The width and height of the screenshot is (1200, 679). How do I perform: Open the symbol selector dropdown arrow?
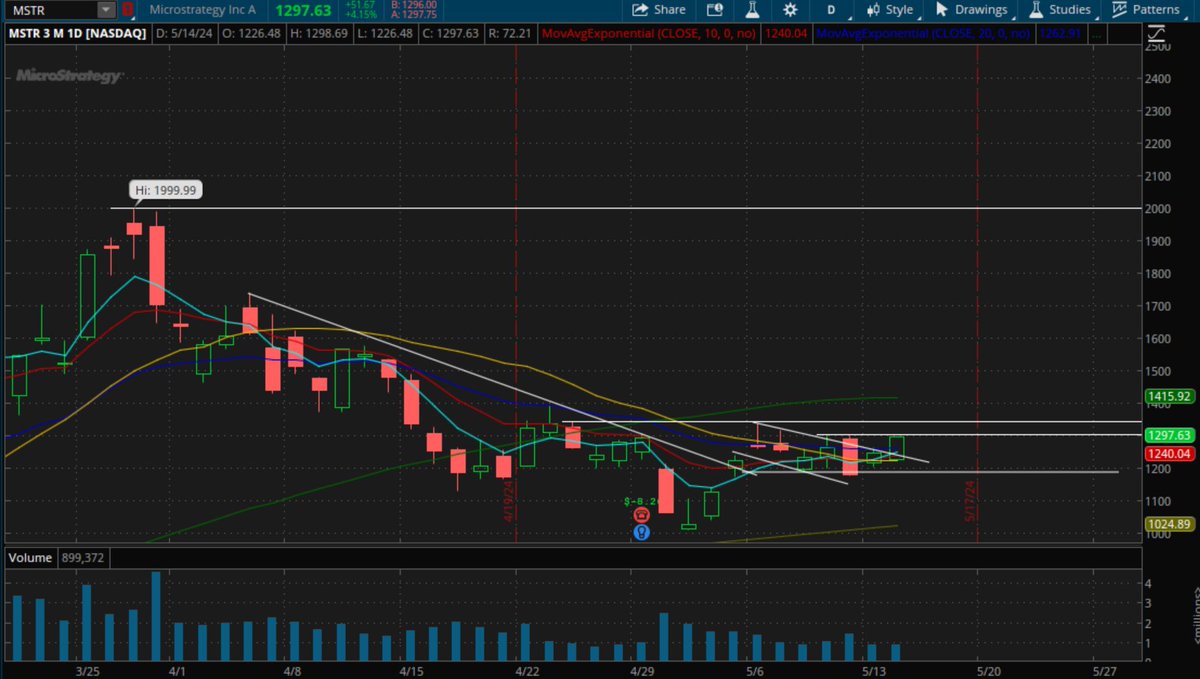pos(106,10)
